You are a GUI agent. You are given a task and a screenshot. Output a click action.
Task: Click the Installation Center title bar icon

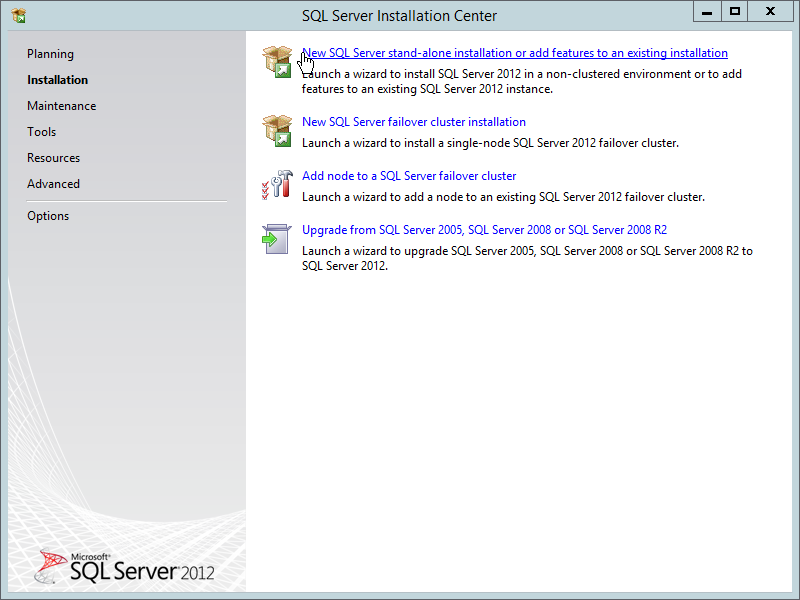coord(18,15)
